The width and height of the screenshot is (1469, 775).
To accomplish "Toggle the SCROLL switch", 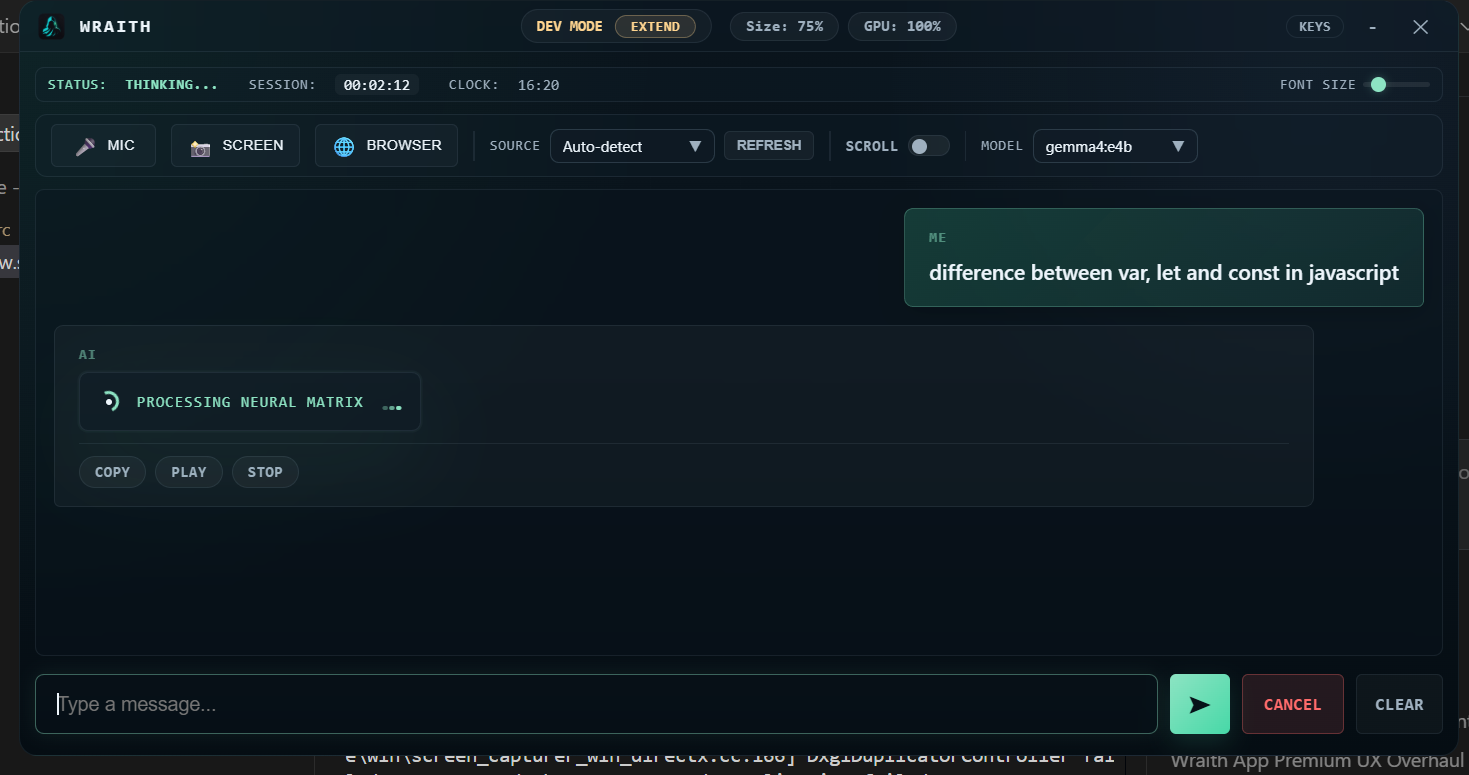I will 928,146.
